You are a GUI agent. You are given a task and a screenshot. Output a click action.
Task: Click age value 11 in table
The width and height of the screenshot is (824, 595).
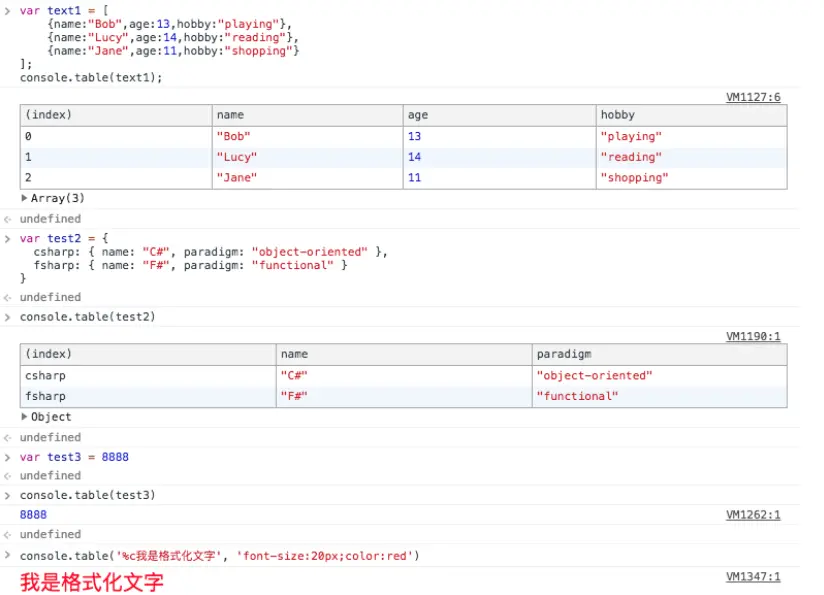tap(499, 178)
